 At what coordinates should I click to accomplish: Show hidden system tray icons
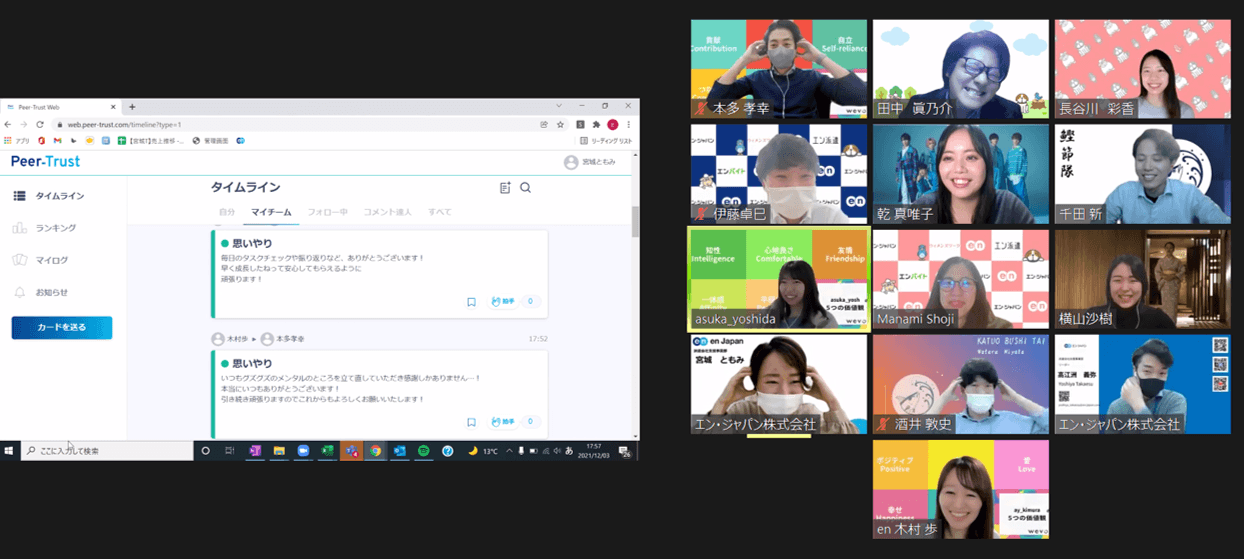click(x=509, y=451)
